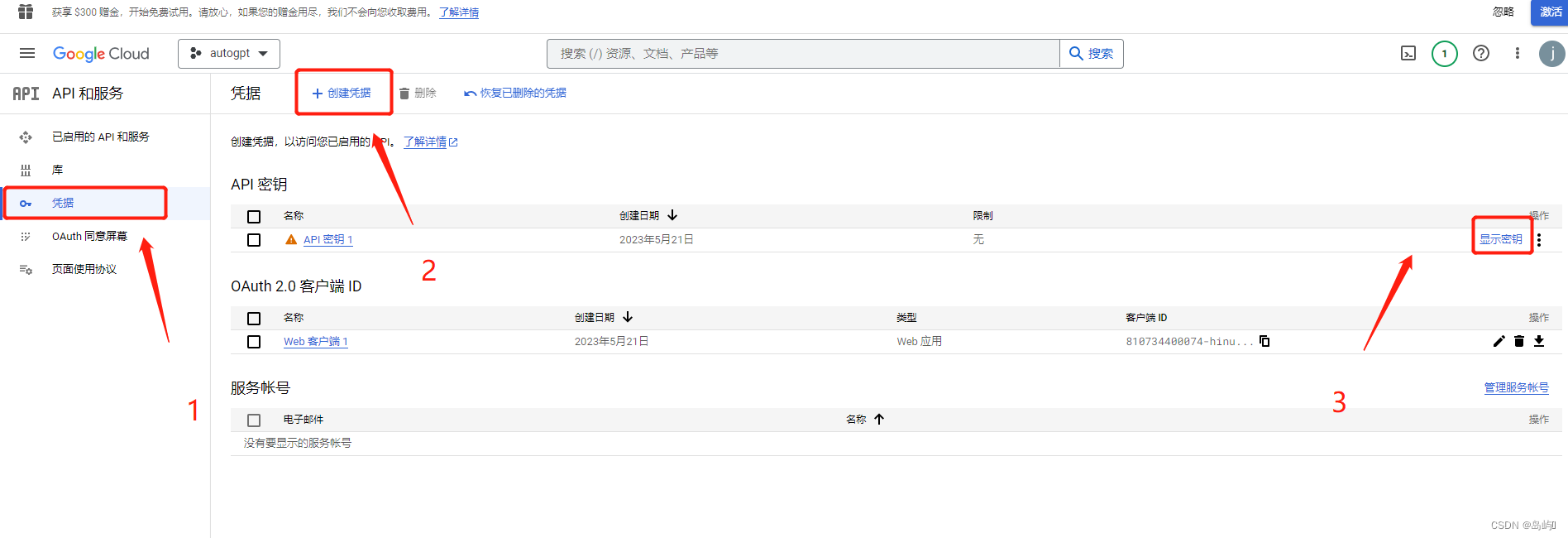Click the blue 搜索 search button

pyautogui.click(x=1092, y=53)
